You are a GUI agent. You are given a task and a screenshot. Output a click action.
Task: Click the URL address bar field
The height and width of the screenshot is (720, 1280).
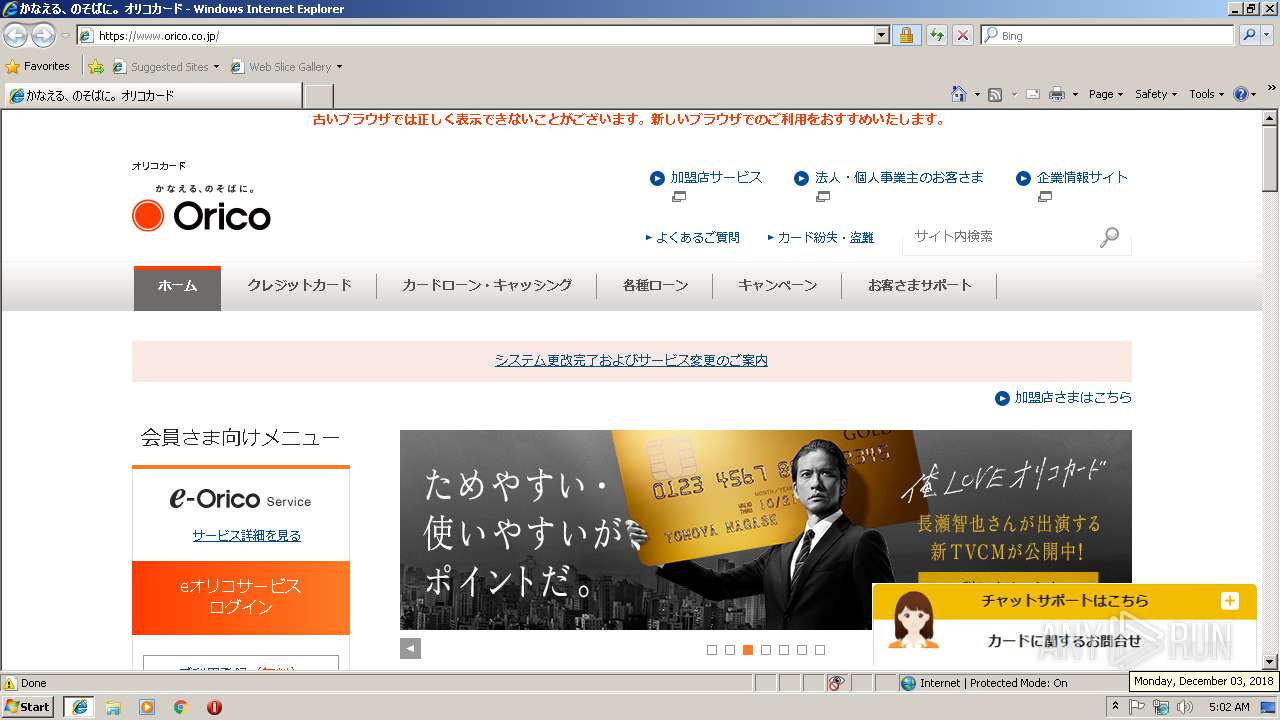484,35
